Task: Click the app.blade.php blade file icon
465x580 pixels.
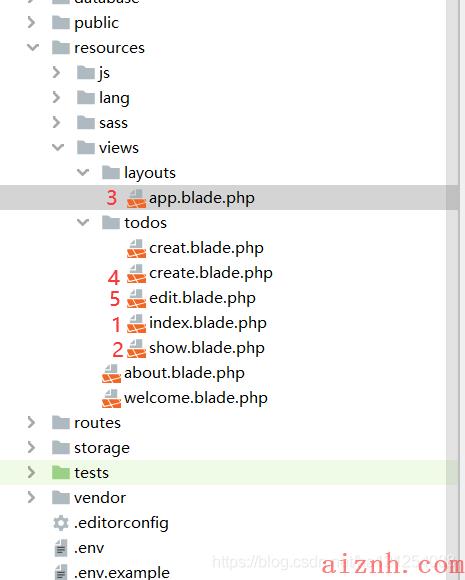Action: [136, 198]
